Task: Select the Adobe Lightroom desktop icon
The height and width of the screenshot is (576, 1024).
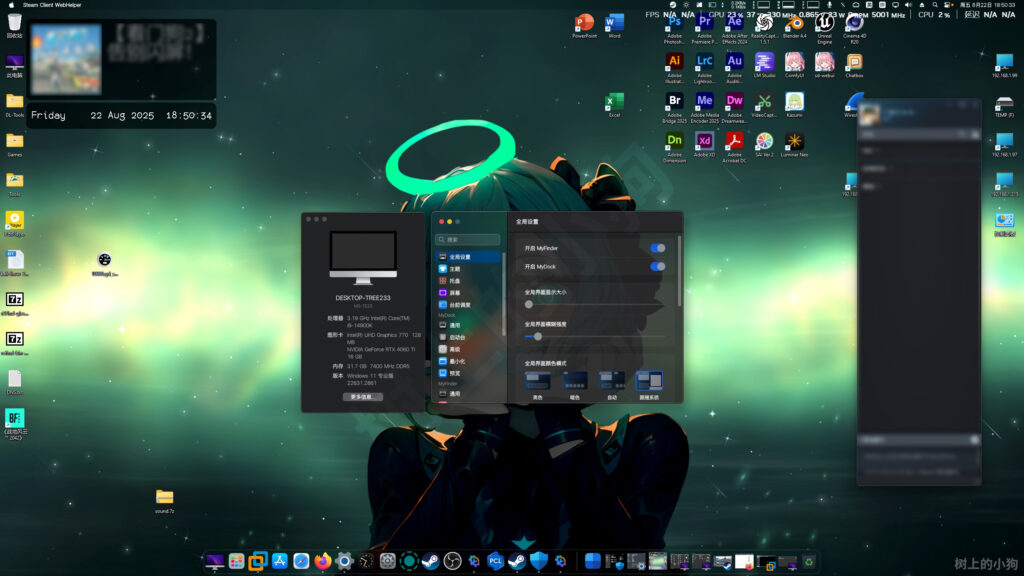Action: point(704,69)
